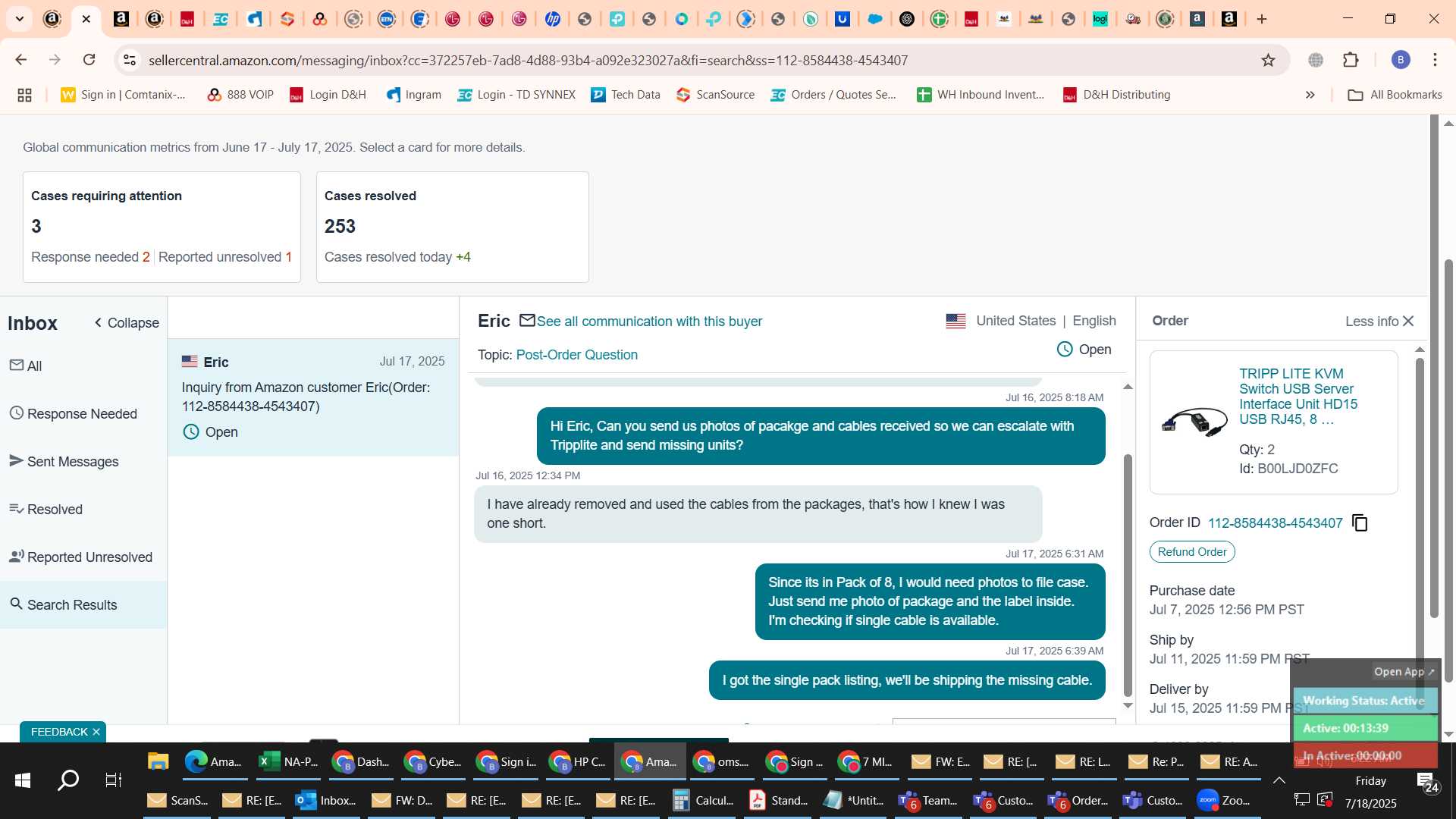Open All Bookmarks folder
Viewport: 1456px width, 819px height.
coord(1395,95)
